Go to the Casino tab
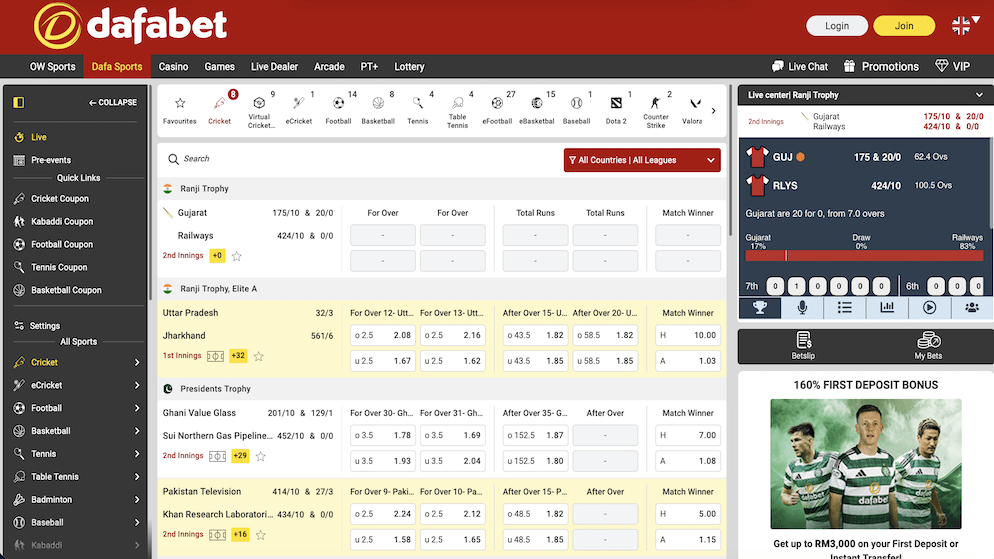 pyautogui.click(x=173, y=67)
